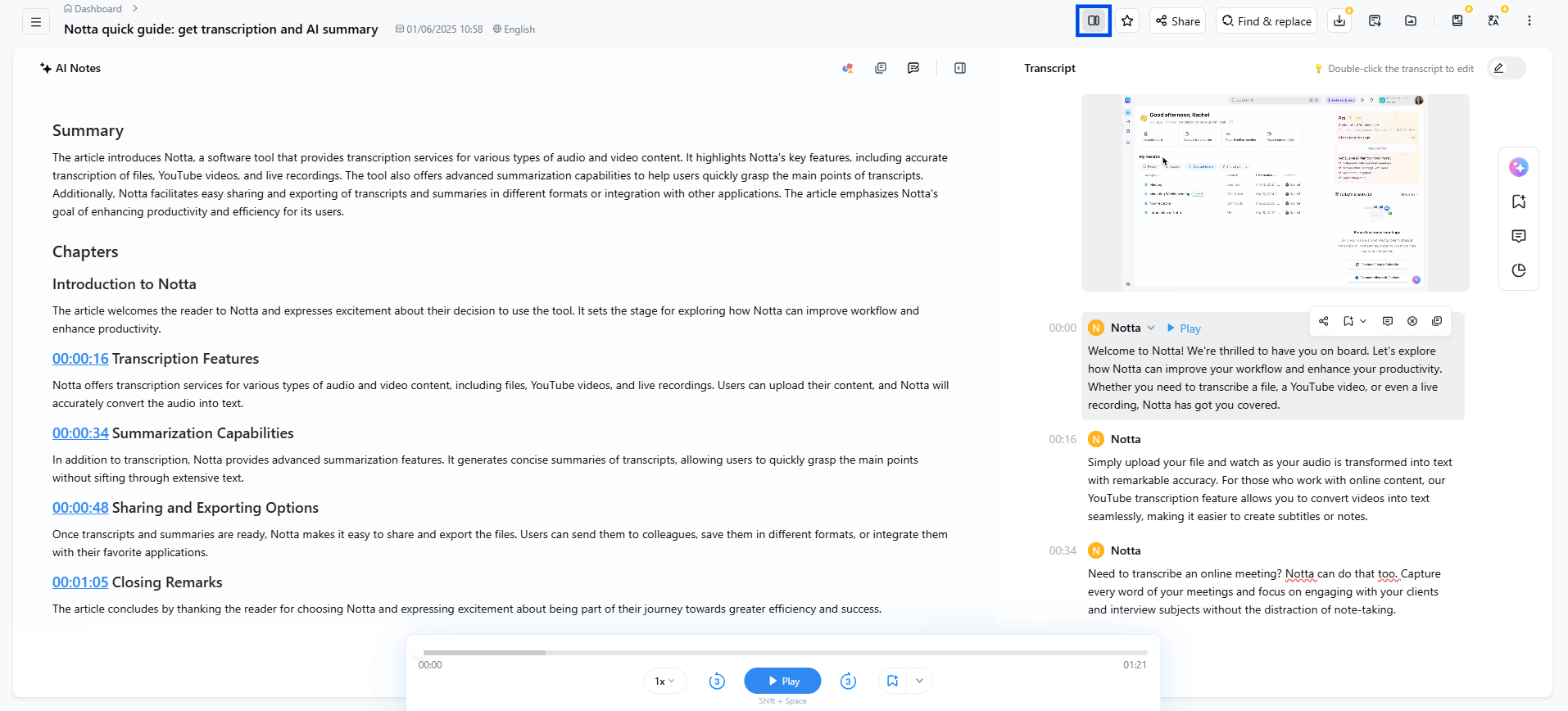Open AI Notes feedback comment icon
This screenshot has width=1568, height=711.
913,69
